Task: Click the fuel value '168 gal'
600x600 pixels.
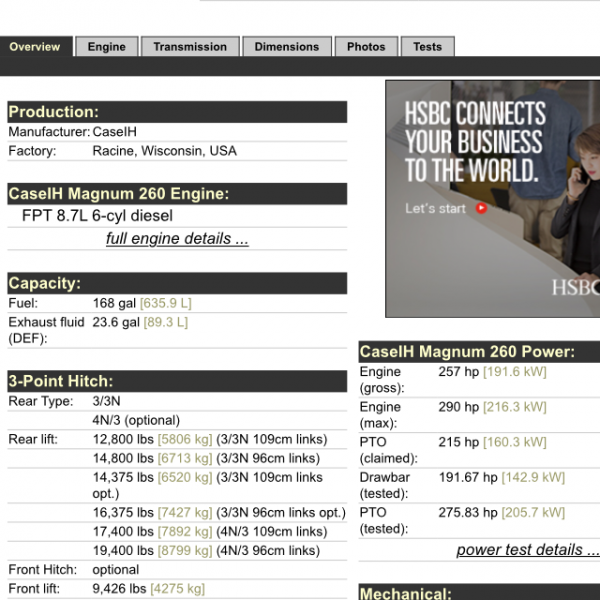Action: pos(114,303)
